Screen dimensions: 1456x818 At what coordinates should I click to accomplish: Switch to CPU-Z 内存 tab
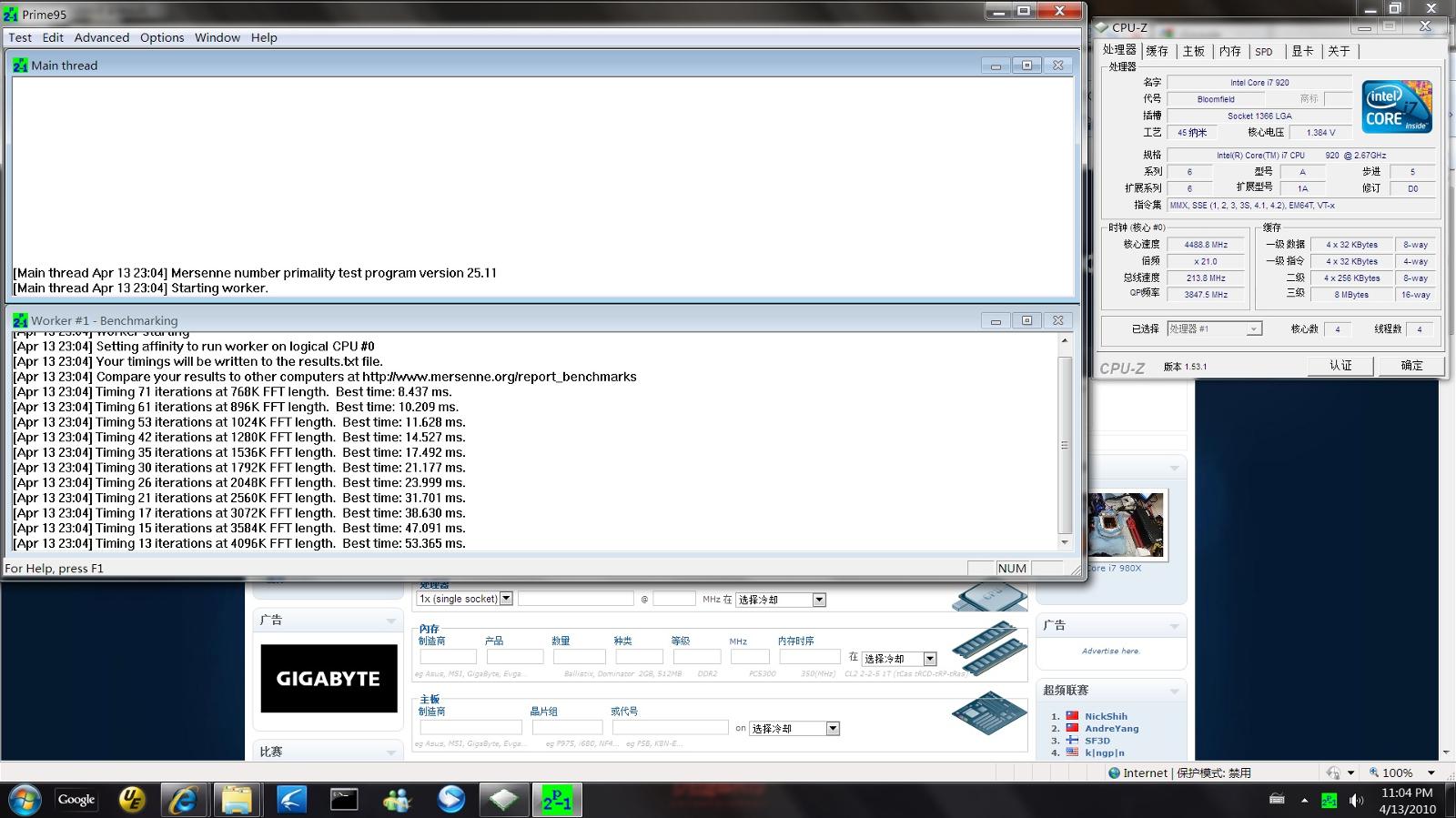[x=1230, y=51]
